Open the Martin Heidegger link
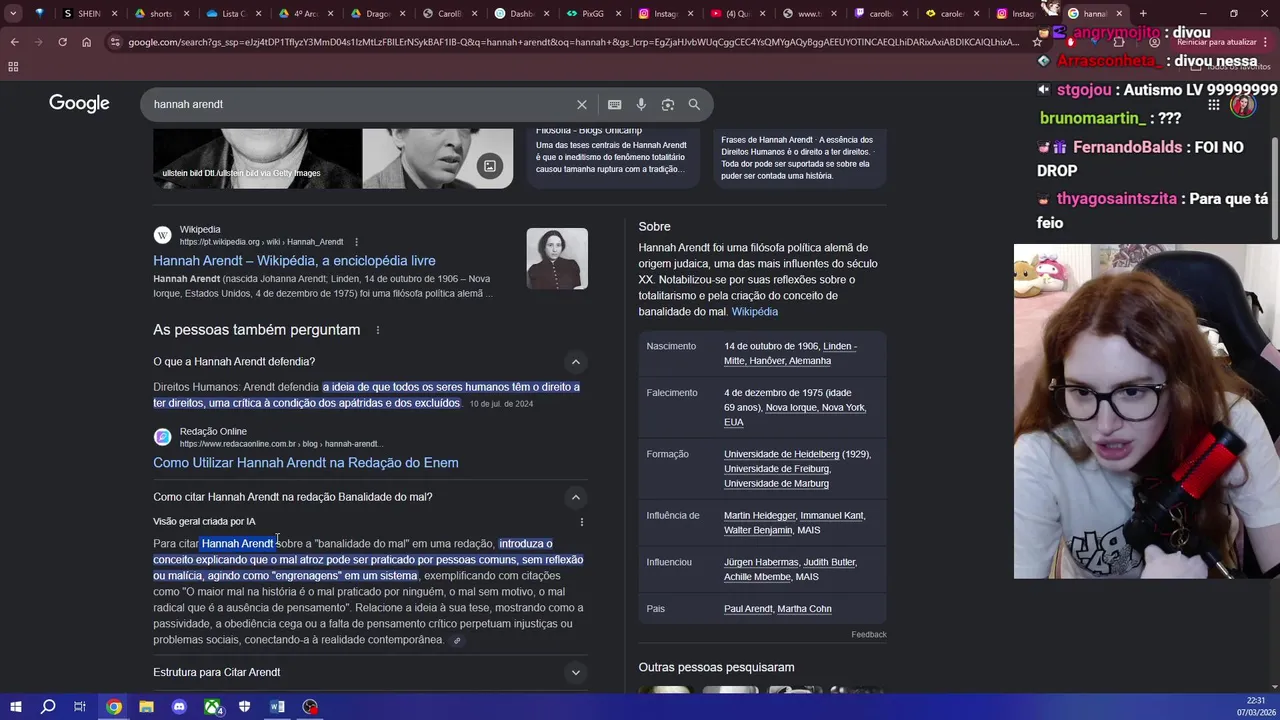Viewport: 1280px width, 720px height. (x=759, y=516)
